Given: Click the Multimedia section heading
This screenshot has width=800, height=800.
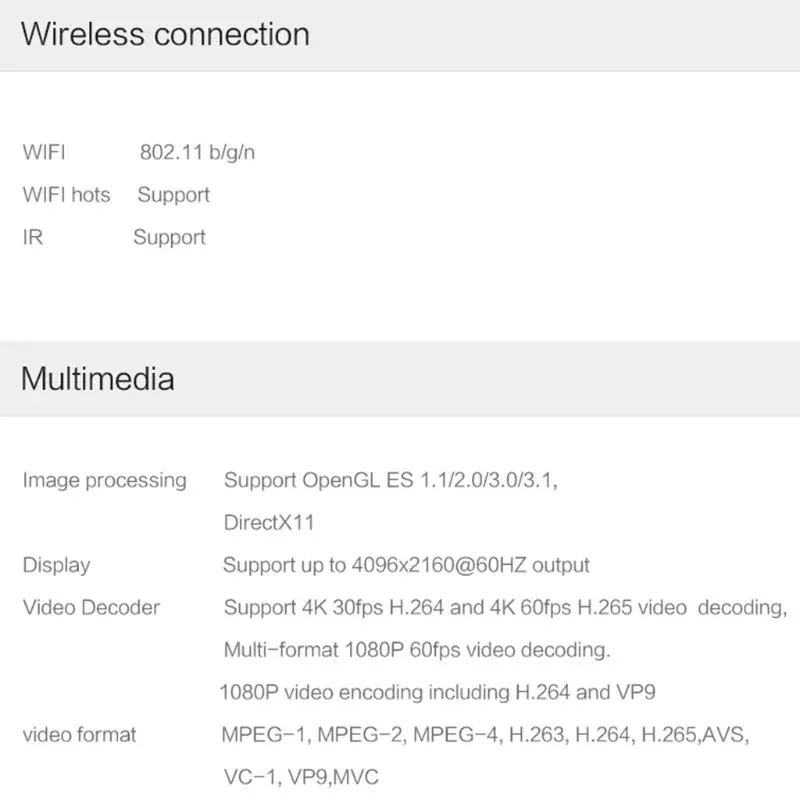Looking at the screenshot, I should [97, 379].
